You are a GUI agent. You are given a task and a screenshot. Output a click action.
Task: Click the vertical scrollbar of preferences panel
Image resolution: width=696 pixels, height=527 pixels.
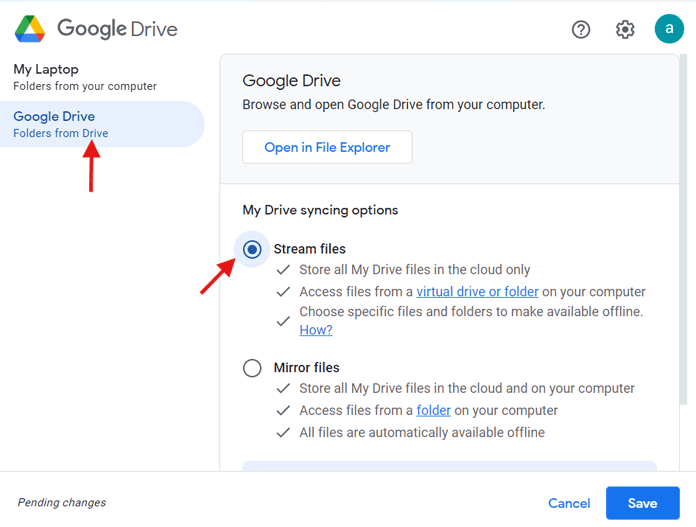683,231
